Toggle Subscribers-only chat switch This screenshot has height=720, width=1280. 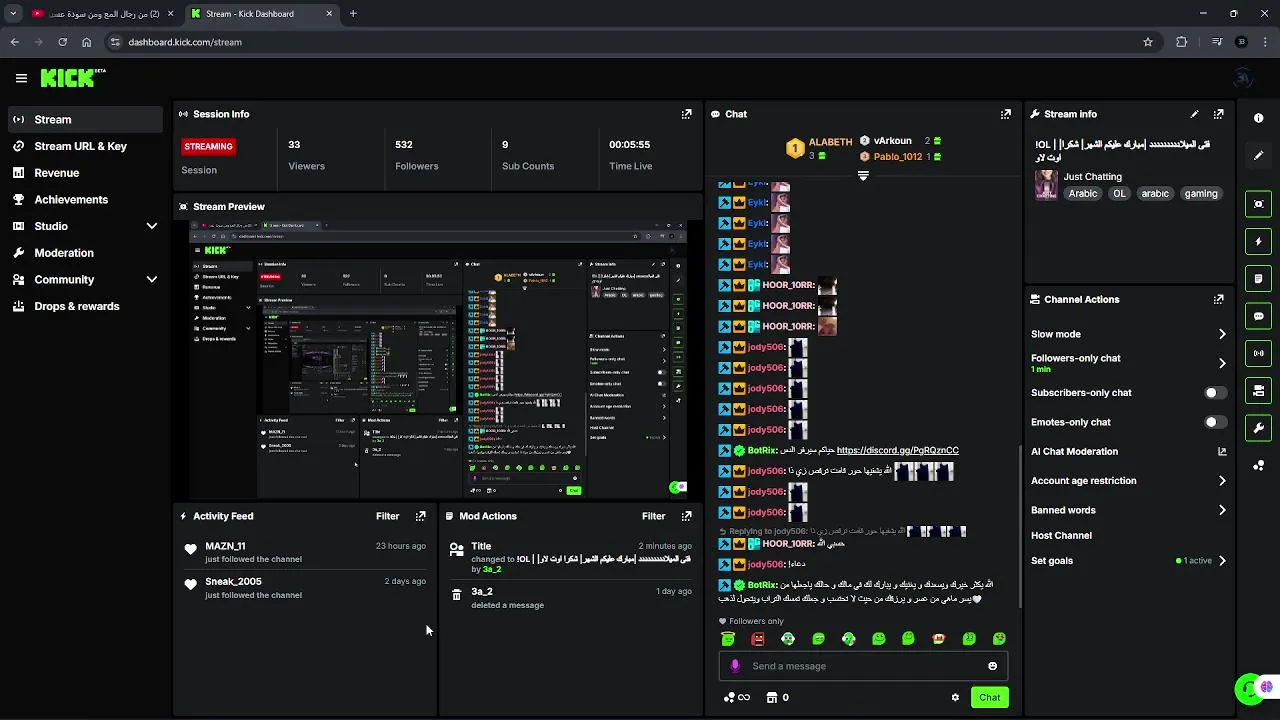click(1216, 393)
